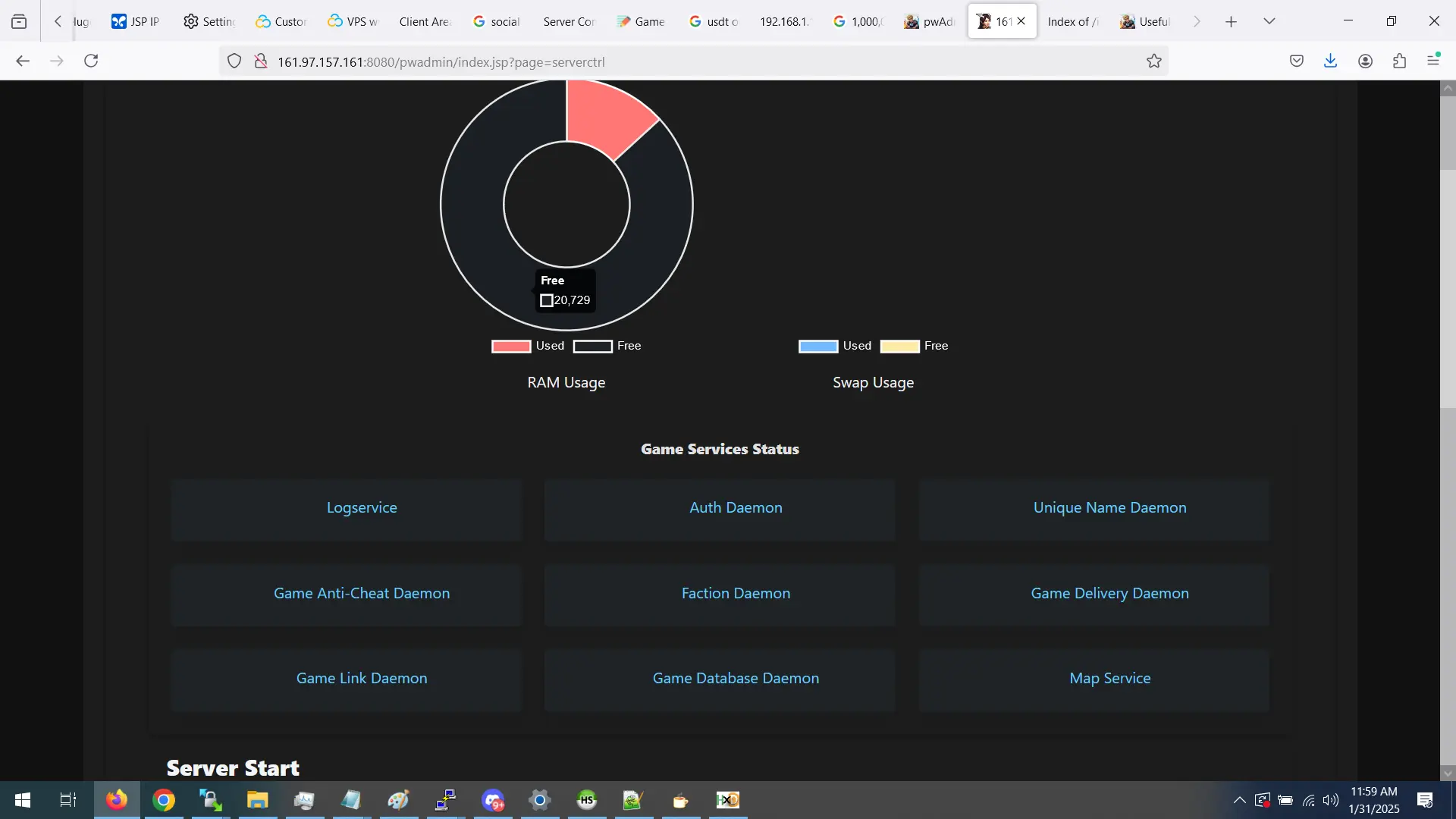Switch to the Server Cor tab
The width and height of the screenshot is (1456, 819).
(x=569, y=22)
